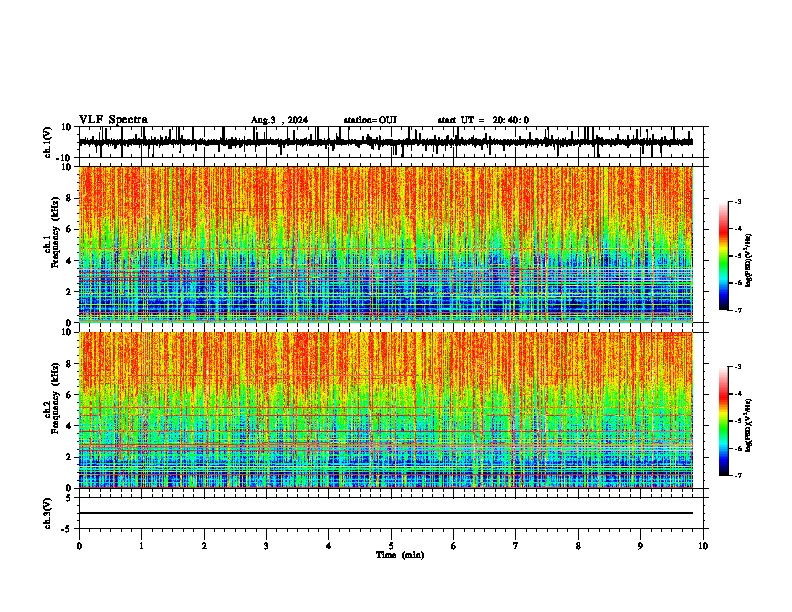792x612 pixels.
Task: Click the ch.2 frequency spectrogram panel
Action: pos(386,410)
